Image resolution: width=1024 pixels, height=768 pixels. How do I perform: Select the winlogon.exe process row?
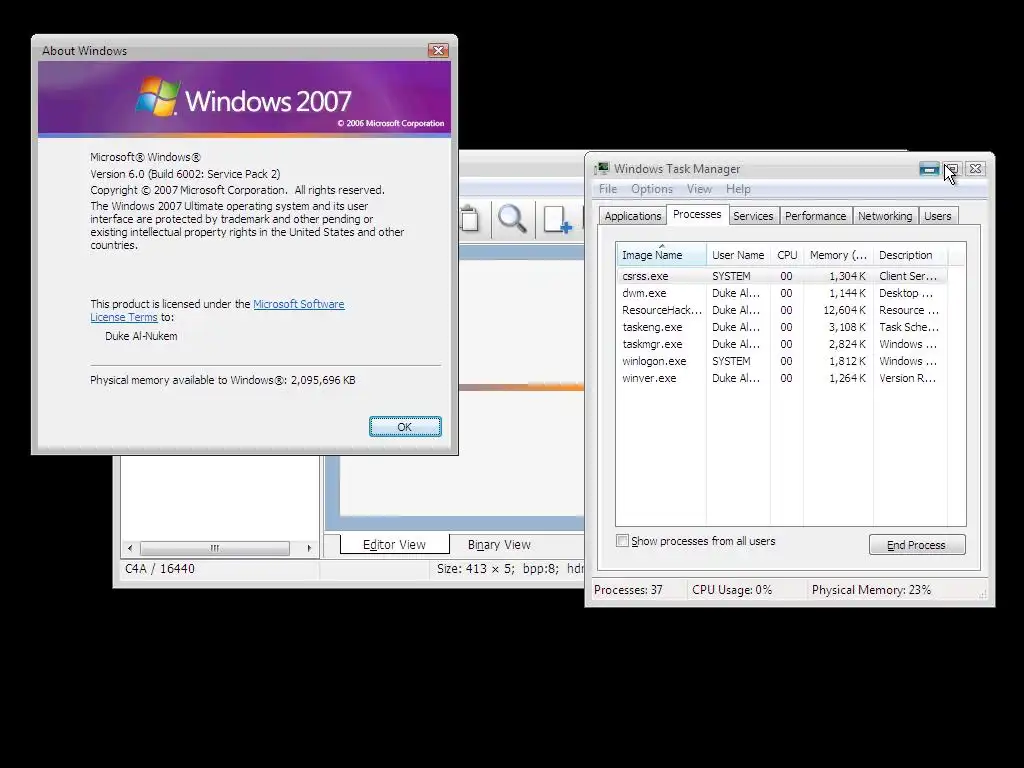point(781,361)
